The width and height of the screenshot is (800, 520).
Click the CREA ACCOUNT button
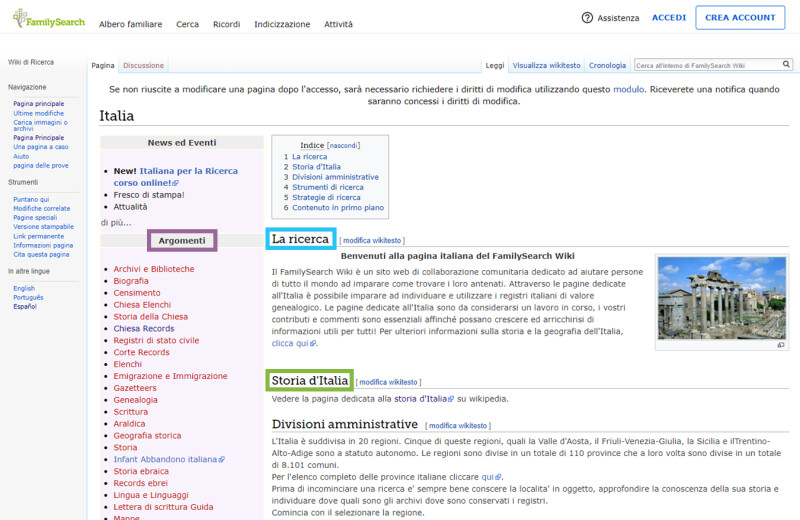740,18
